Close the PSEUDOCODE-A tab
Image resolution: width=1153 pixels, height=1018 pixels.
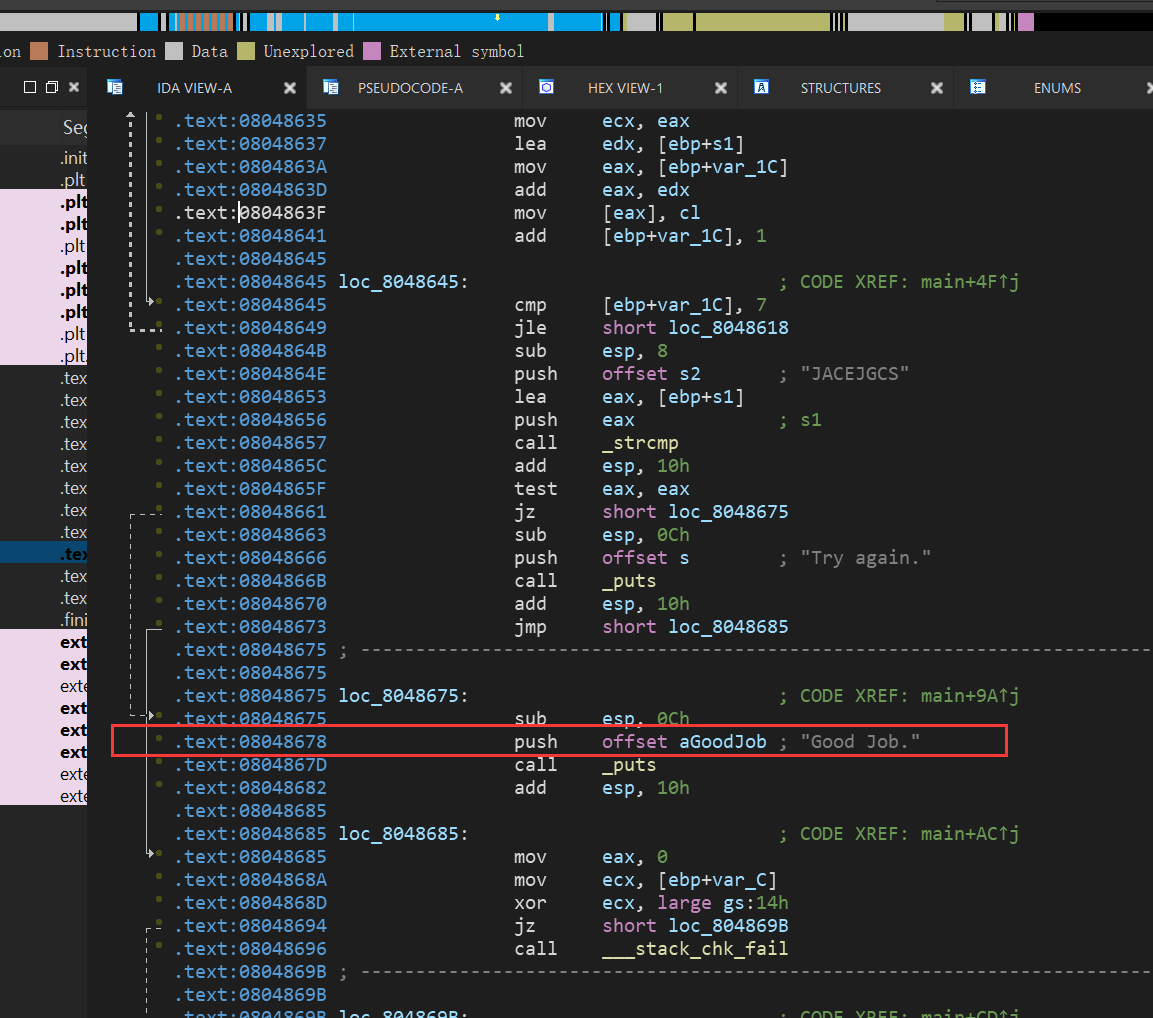[x=506, y=88]
